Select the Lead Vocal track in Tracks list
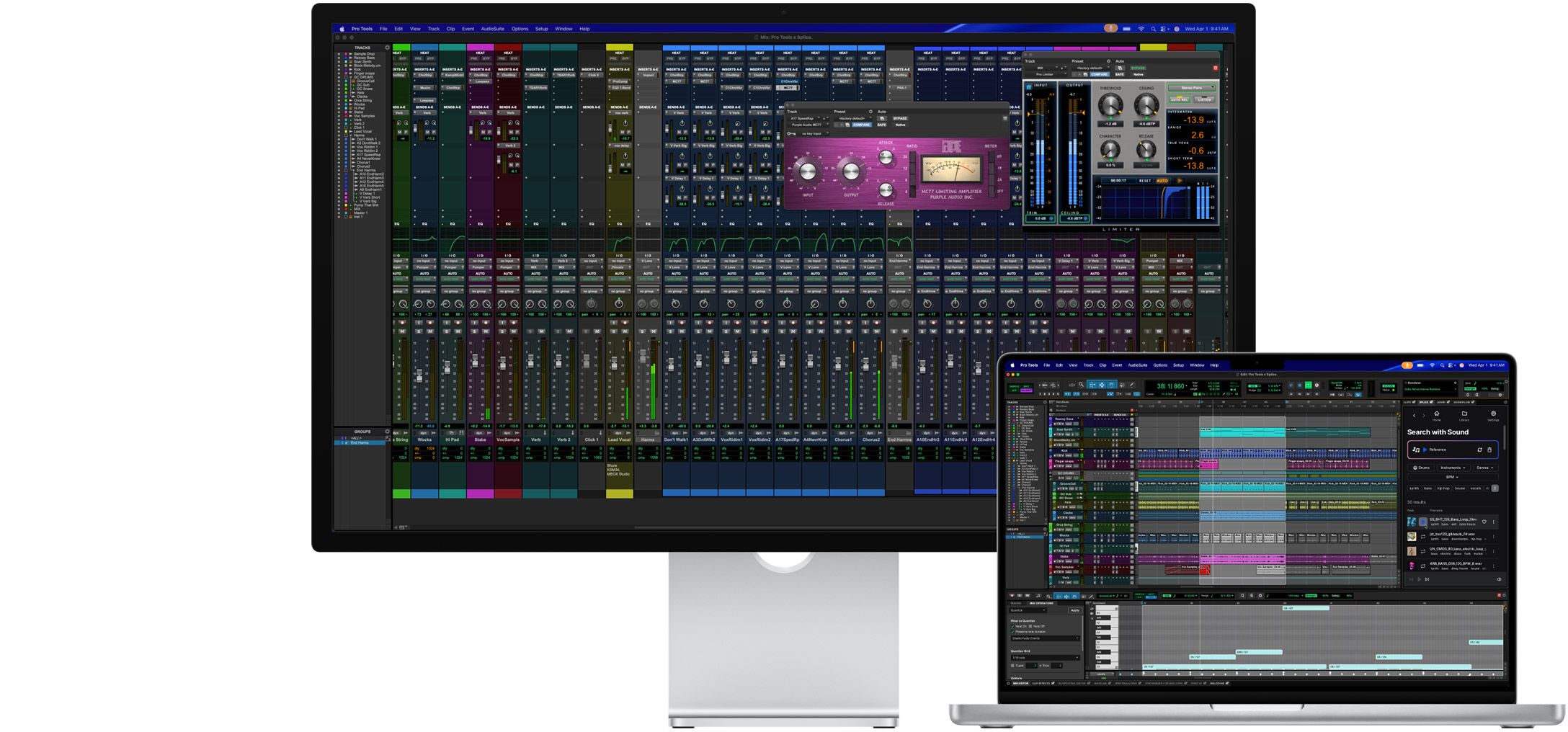This screenshot has height=732, width=1568. (x=362, y=131)
